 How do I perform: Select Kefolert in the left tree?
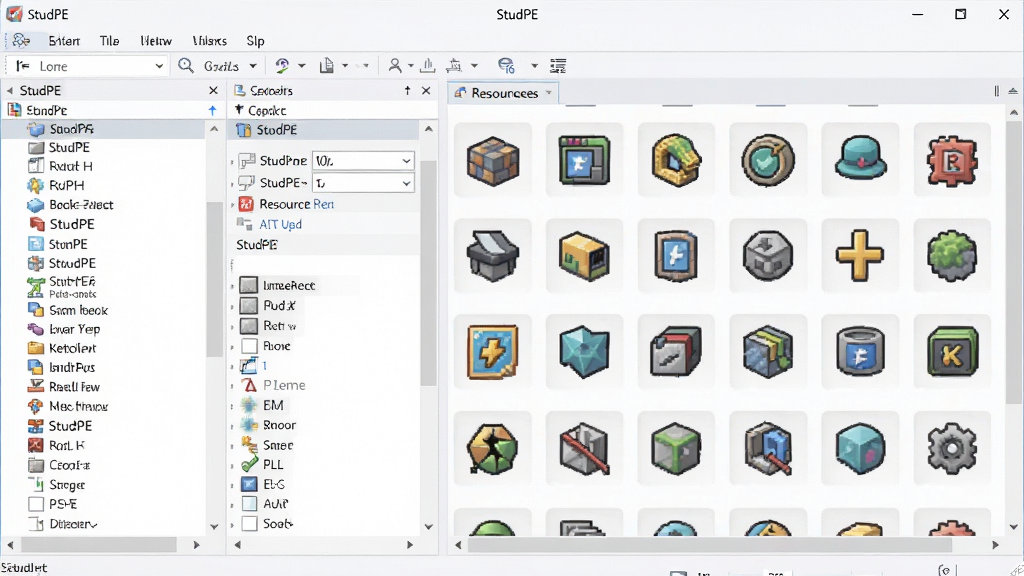72,348
